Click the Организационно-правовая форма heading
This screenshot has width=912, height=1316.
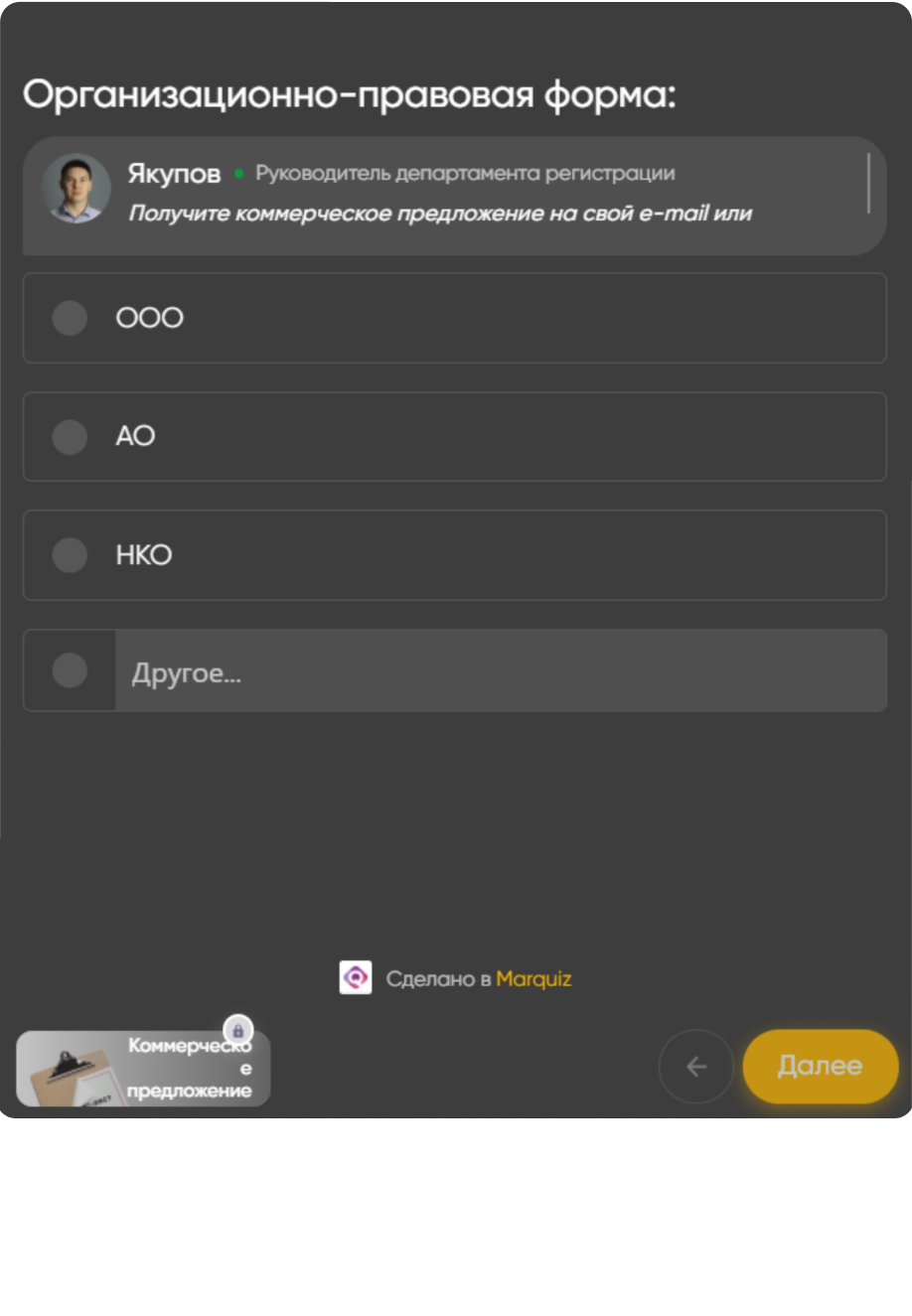[x=349, y=96]
